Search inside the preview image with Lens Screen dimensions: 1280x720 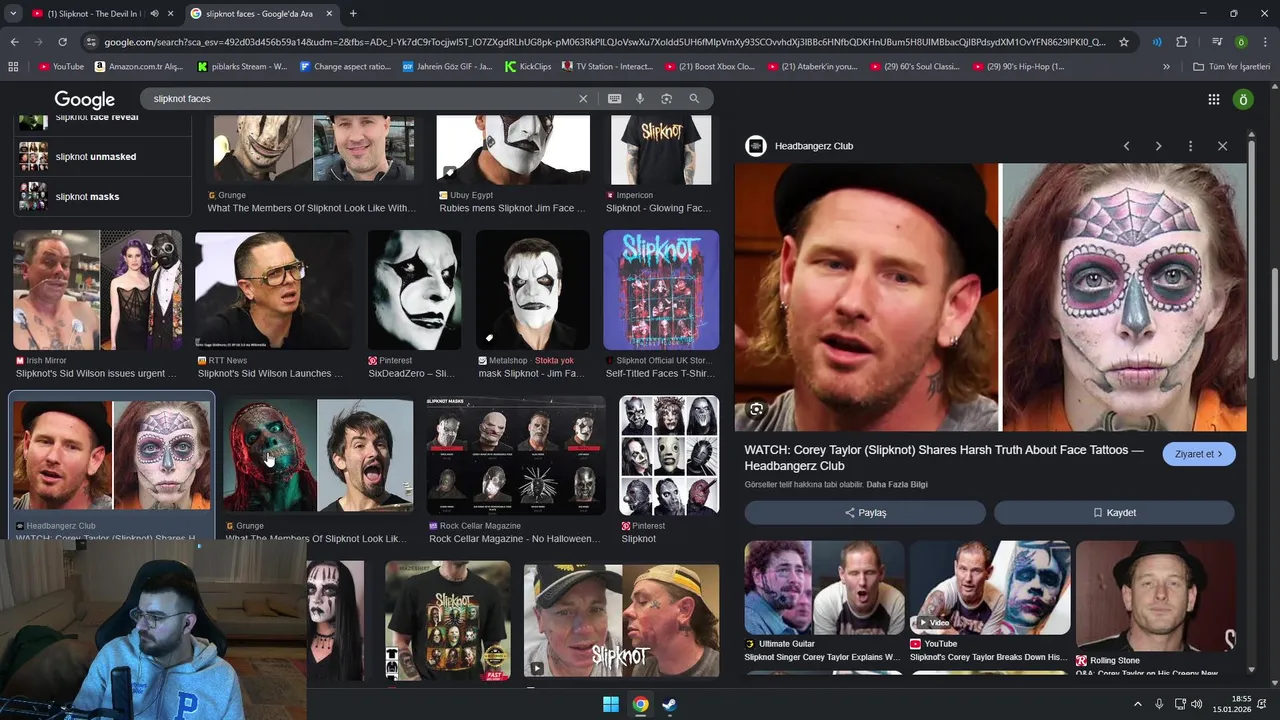[x=756, y=409]
